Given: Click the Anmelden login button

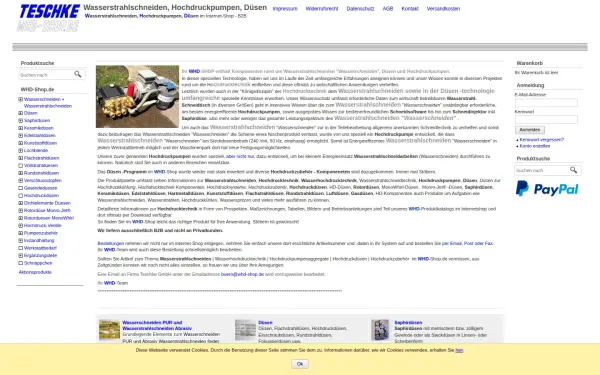Looking at the screenshot, I should pos(530,130).
